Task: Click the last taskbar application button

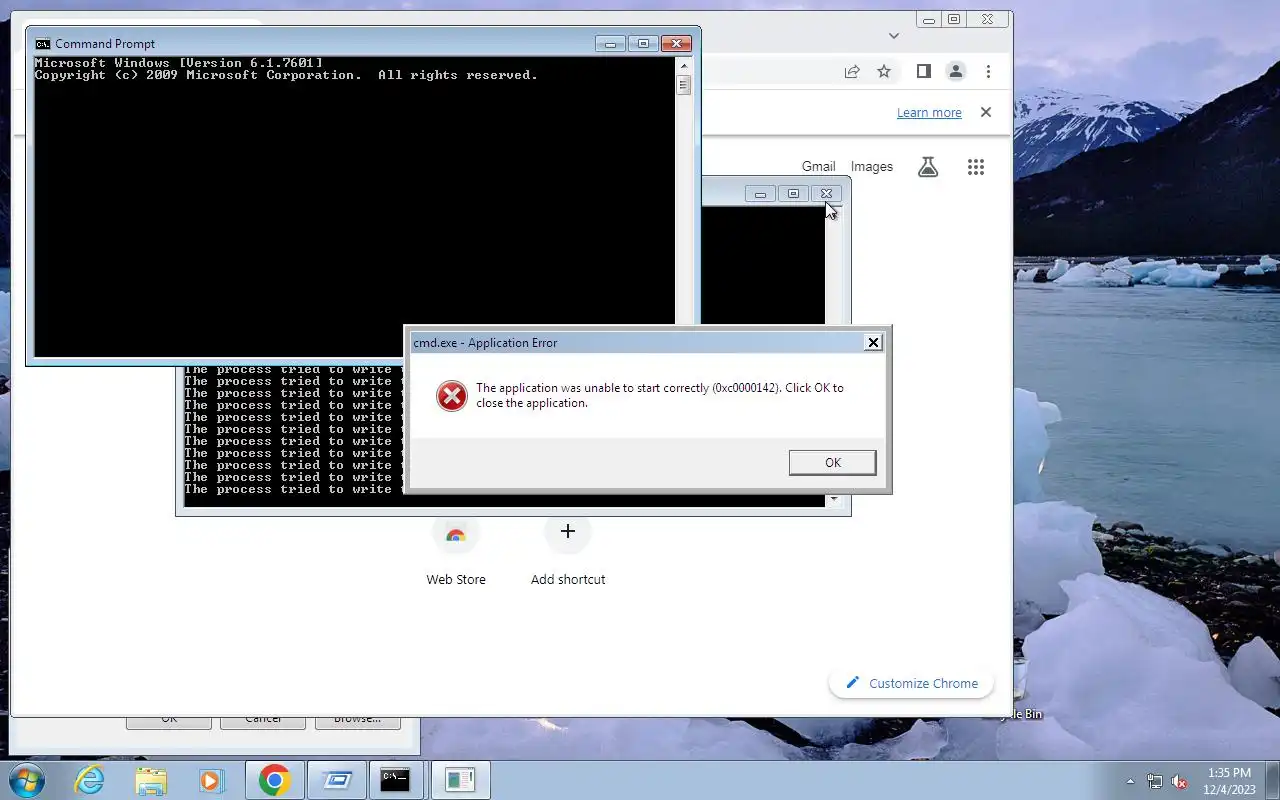Action: (x=460, y=780)
